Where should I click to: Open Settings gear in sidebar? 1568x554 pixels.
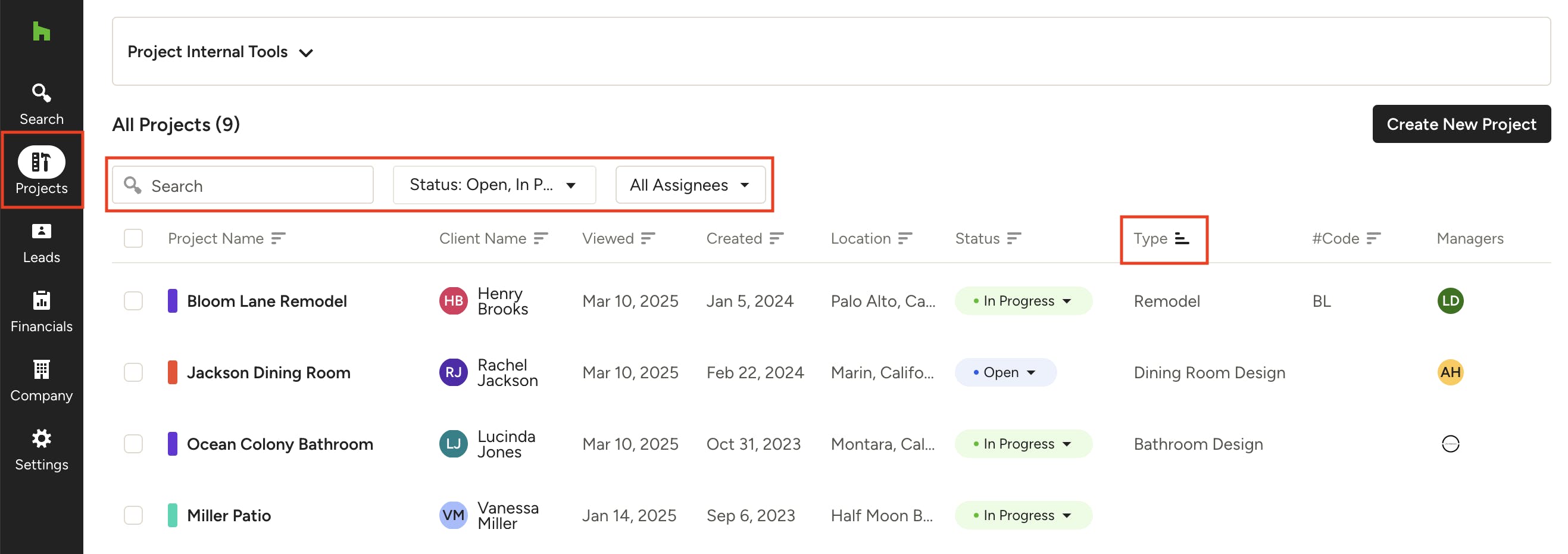(x=42, y=450)
